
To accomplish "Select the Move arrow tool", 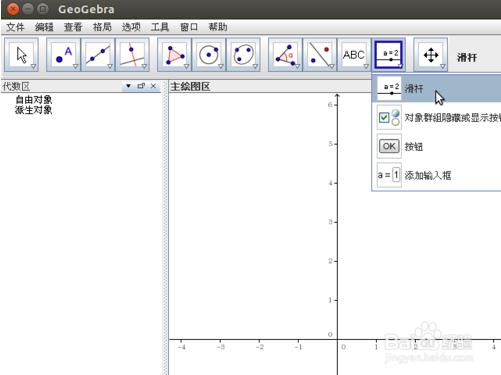I will [x=21, y=54].
